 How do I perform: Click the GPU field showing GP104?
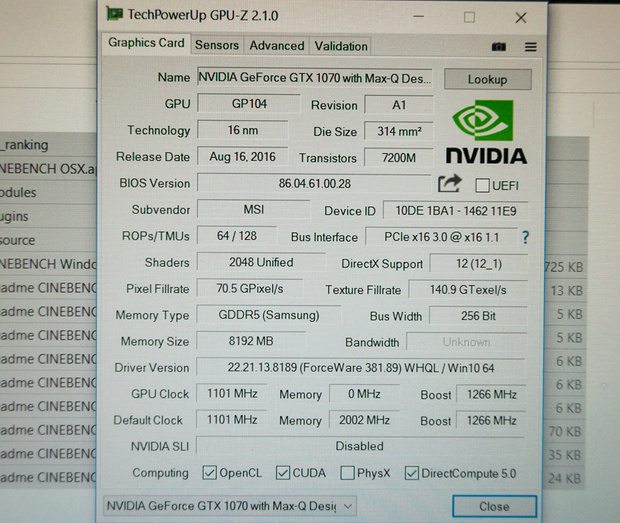pos(249,104)
